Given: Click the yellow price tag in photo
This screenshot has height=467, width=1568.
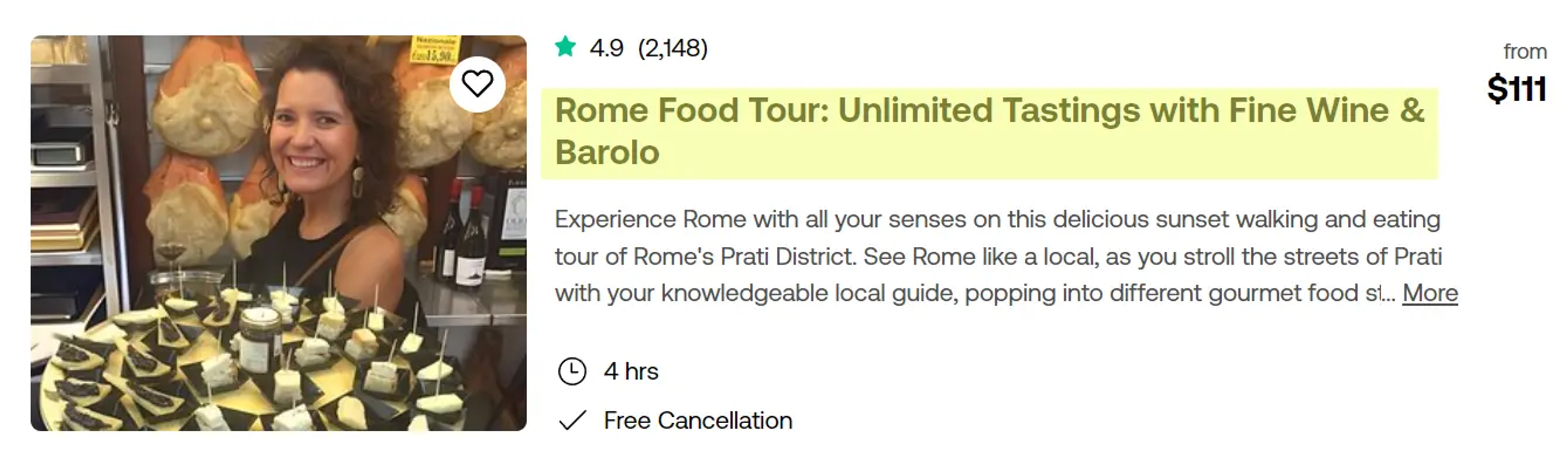Looking at the screenshot, I should (434, 49).
